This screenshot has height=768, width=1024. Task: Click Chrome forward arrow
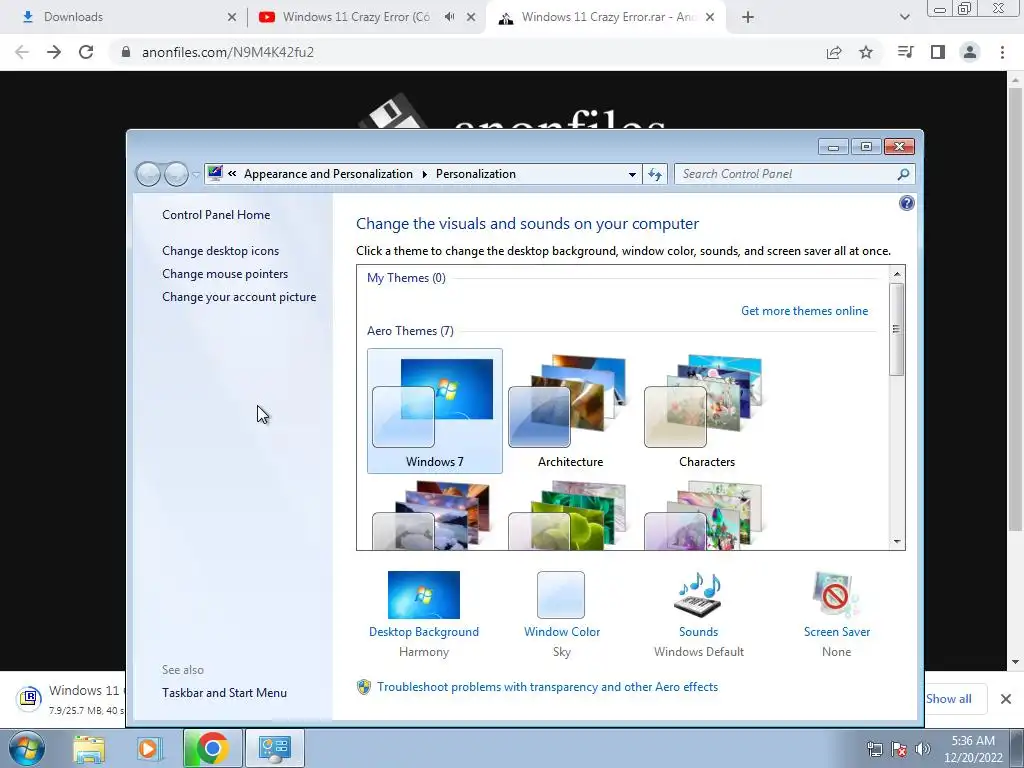[54, 52]
